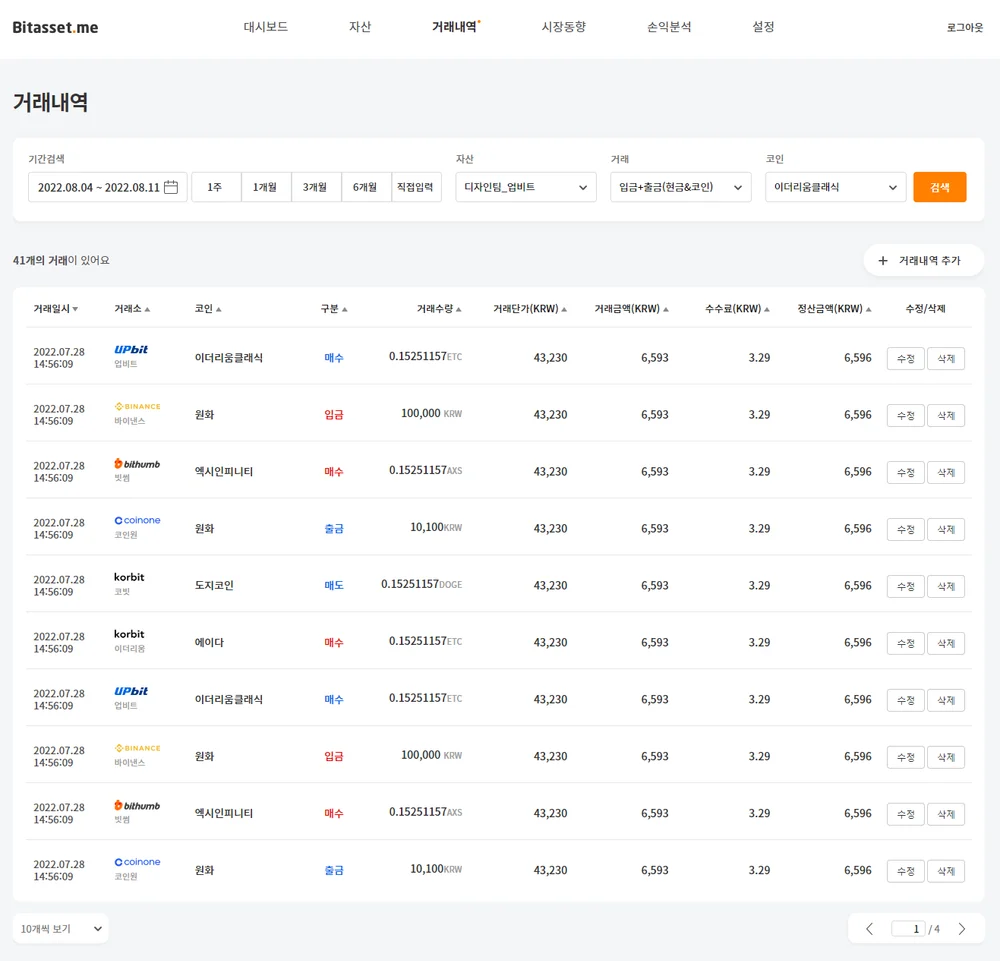This screenshot has width=1000, height=961.
Task: Navigate to the 대시보드 menu
Action: (x=265, y=27)
